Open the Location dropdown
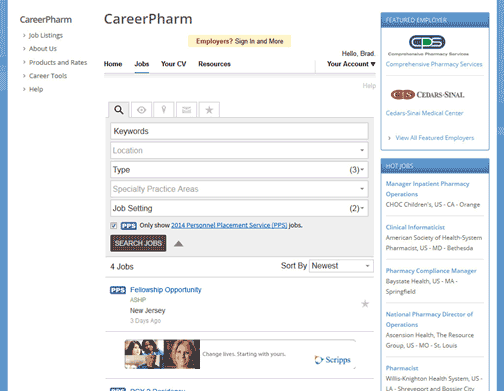The height and width of the screenshot is (391, 504). (x=239, y=150)
